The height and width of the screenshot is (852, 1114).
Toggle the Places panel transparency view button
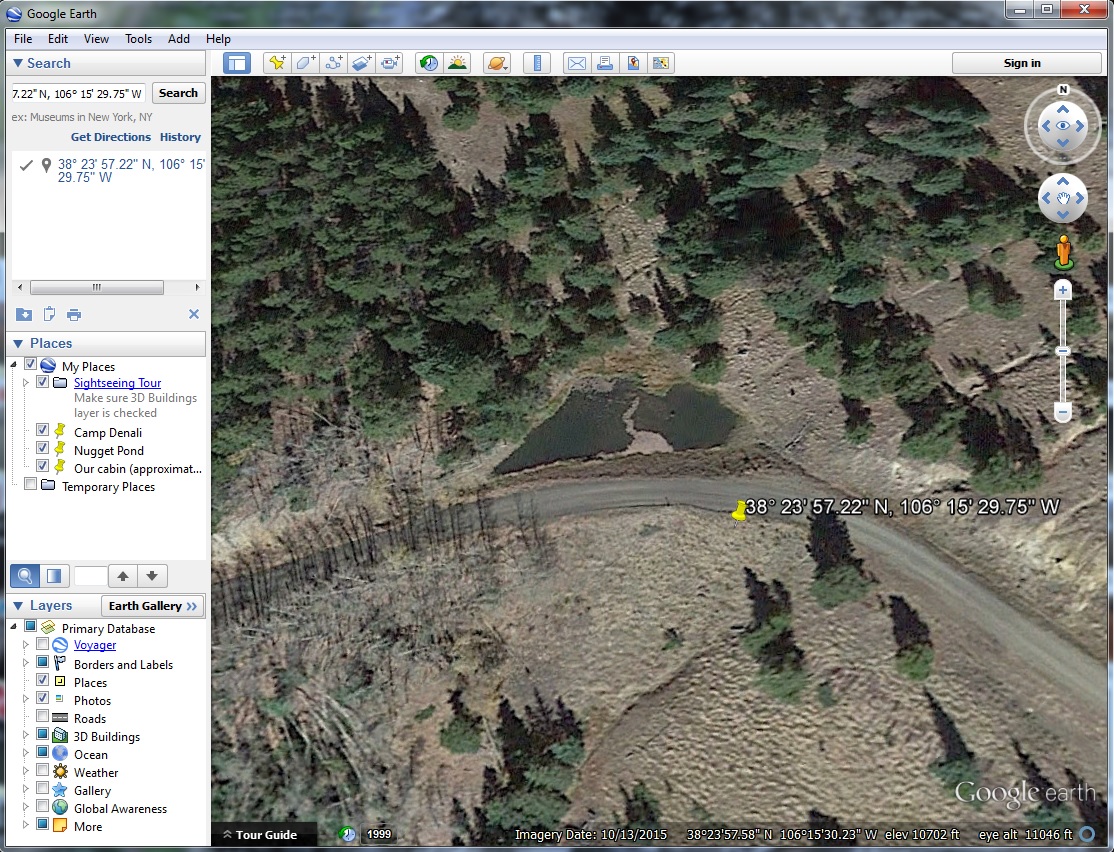[54, 576]
